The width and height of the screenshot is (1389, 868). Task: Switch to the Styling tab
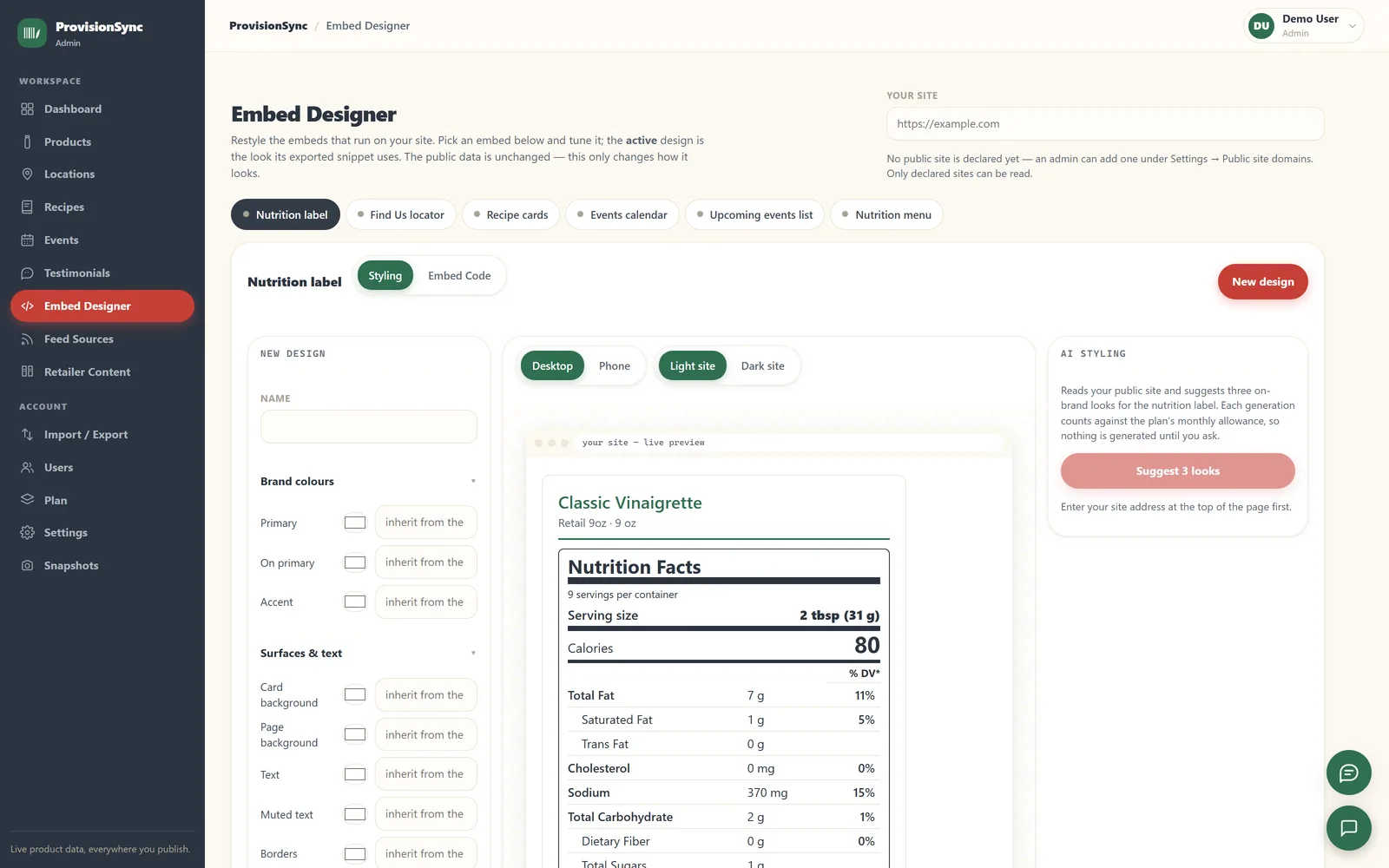pos(385,276)
